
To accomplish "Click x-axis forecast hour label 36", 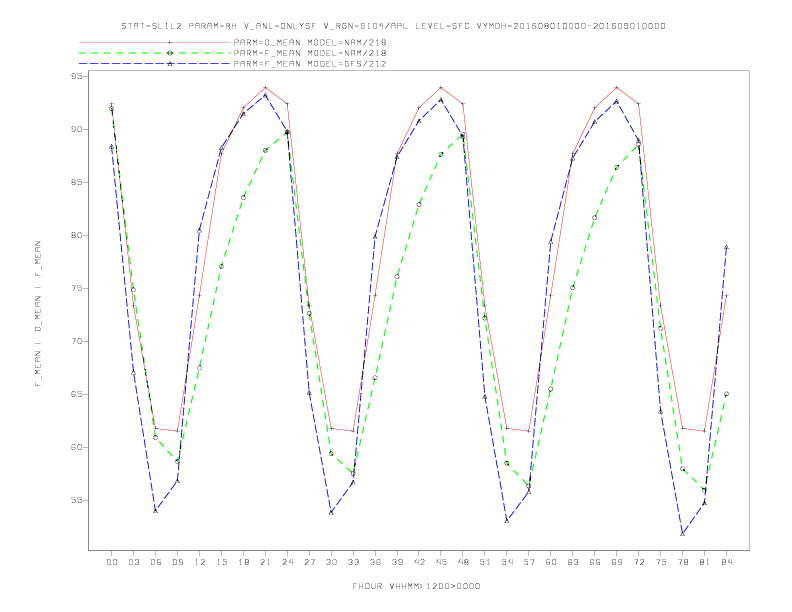I will coord(375,562).
